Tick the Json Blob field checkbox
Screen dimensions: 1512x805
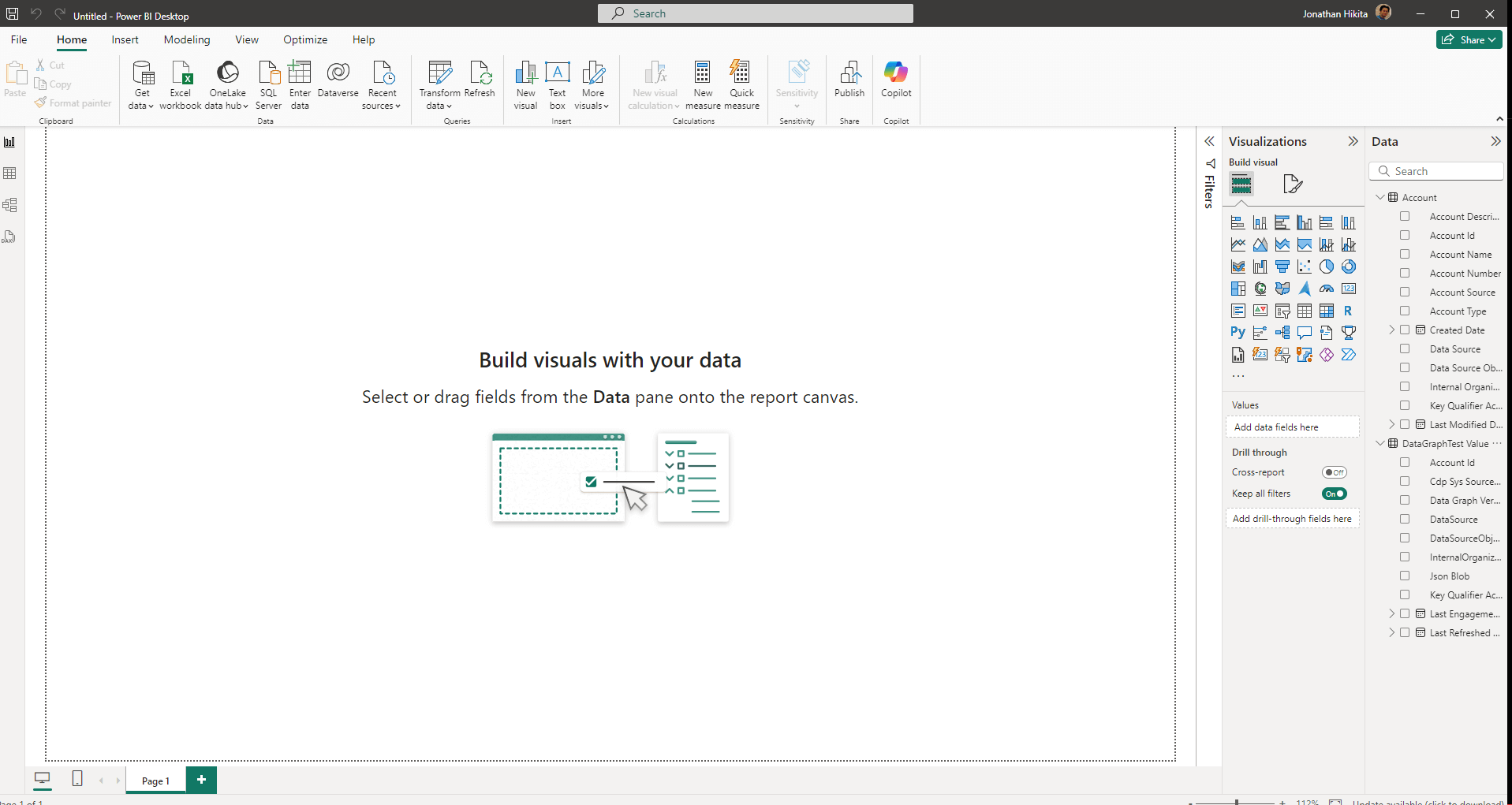1405,576
